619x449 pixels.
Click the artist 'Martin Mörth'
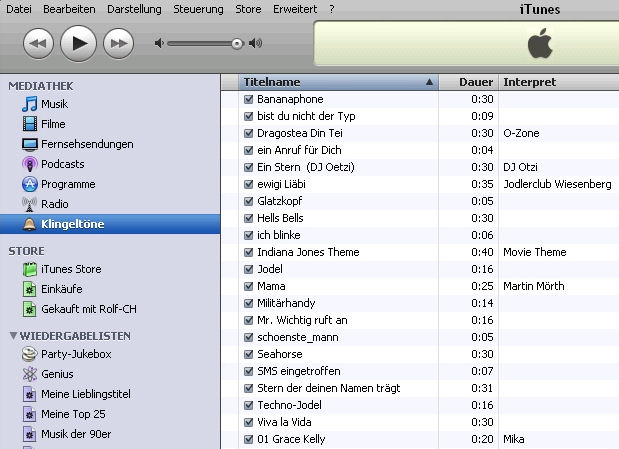tap(533, 286)
